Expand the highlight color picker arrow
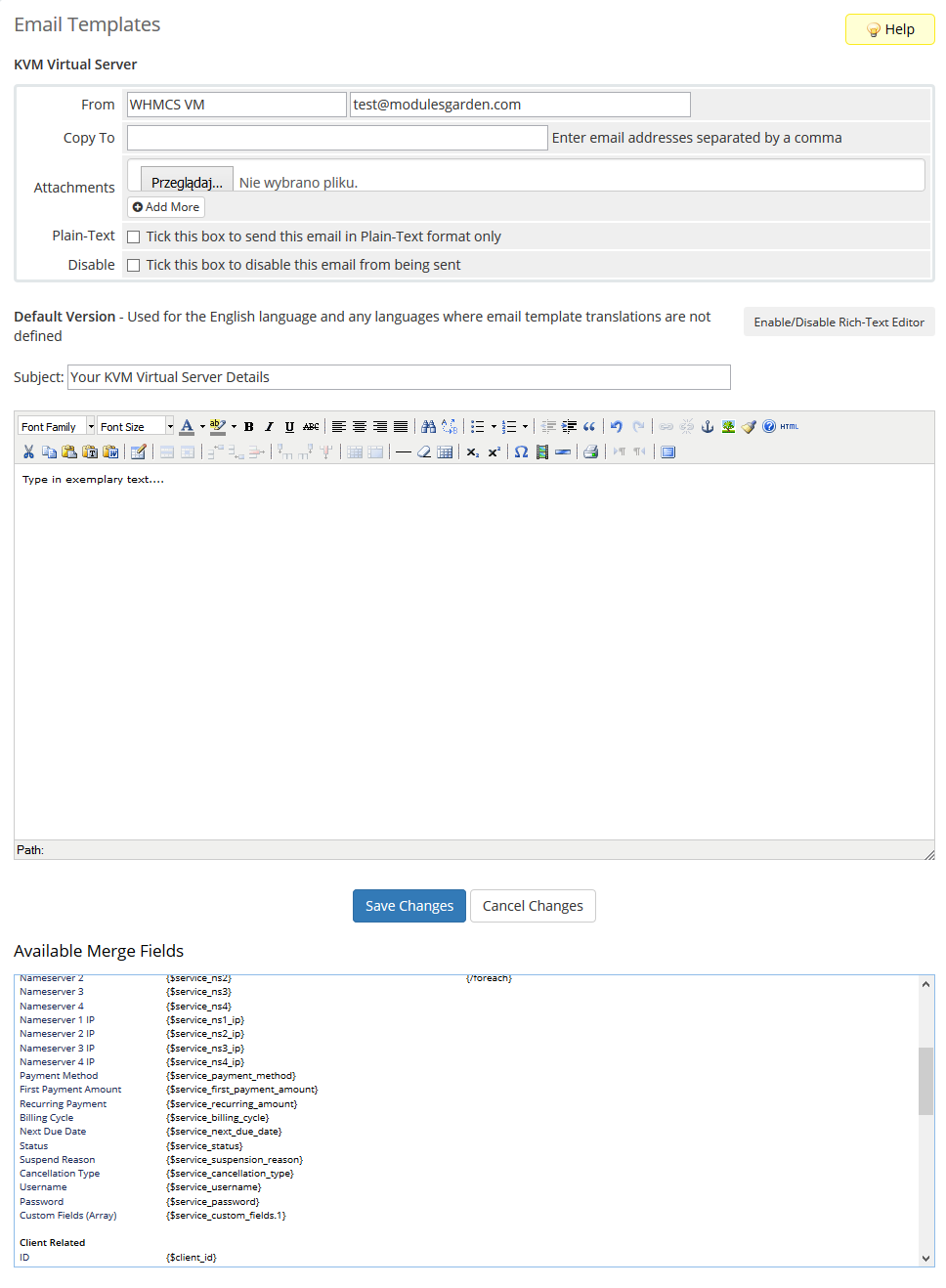946x1288 pixels. click(x=234, y=426)
